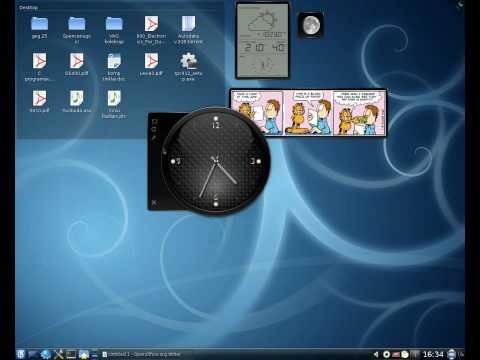Click the top resize handle on the clock widget
Image resolution: width=480 pixels, height=360 pixels.
pyautogui.click(x=154, y=121)
